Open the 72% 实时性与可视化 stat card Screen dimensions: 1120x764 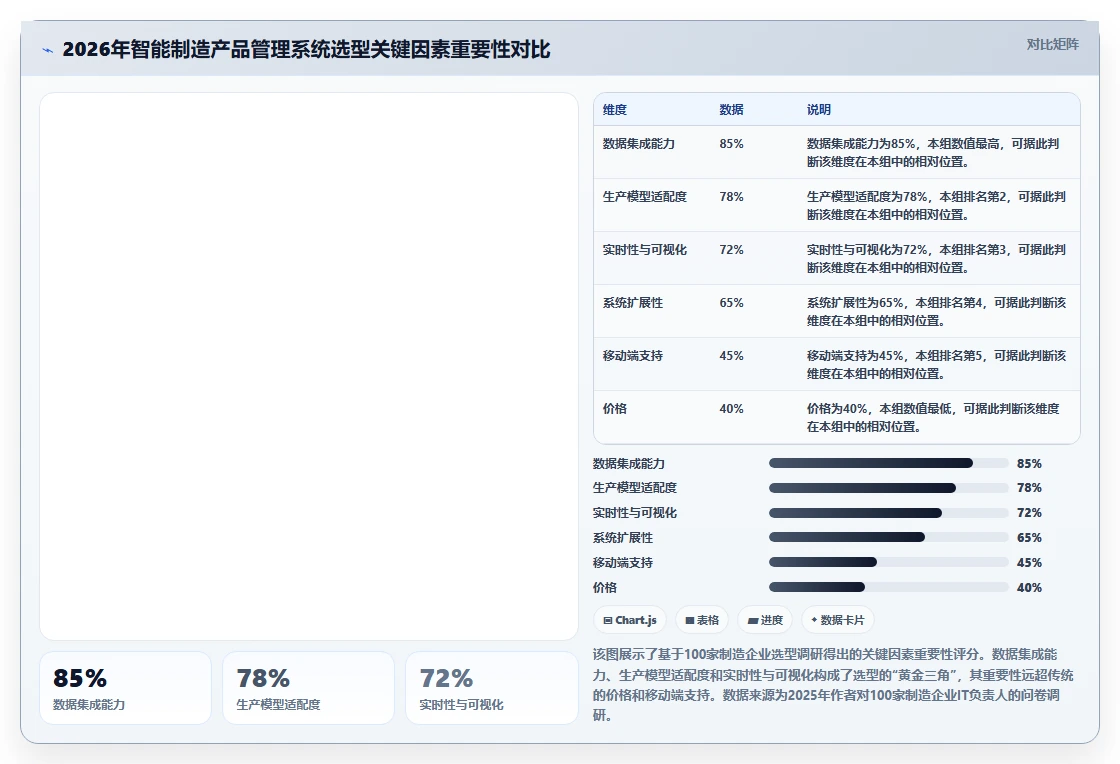(491, 688)
